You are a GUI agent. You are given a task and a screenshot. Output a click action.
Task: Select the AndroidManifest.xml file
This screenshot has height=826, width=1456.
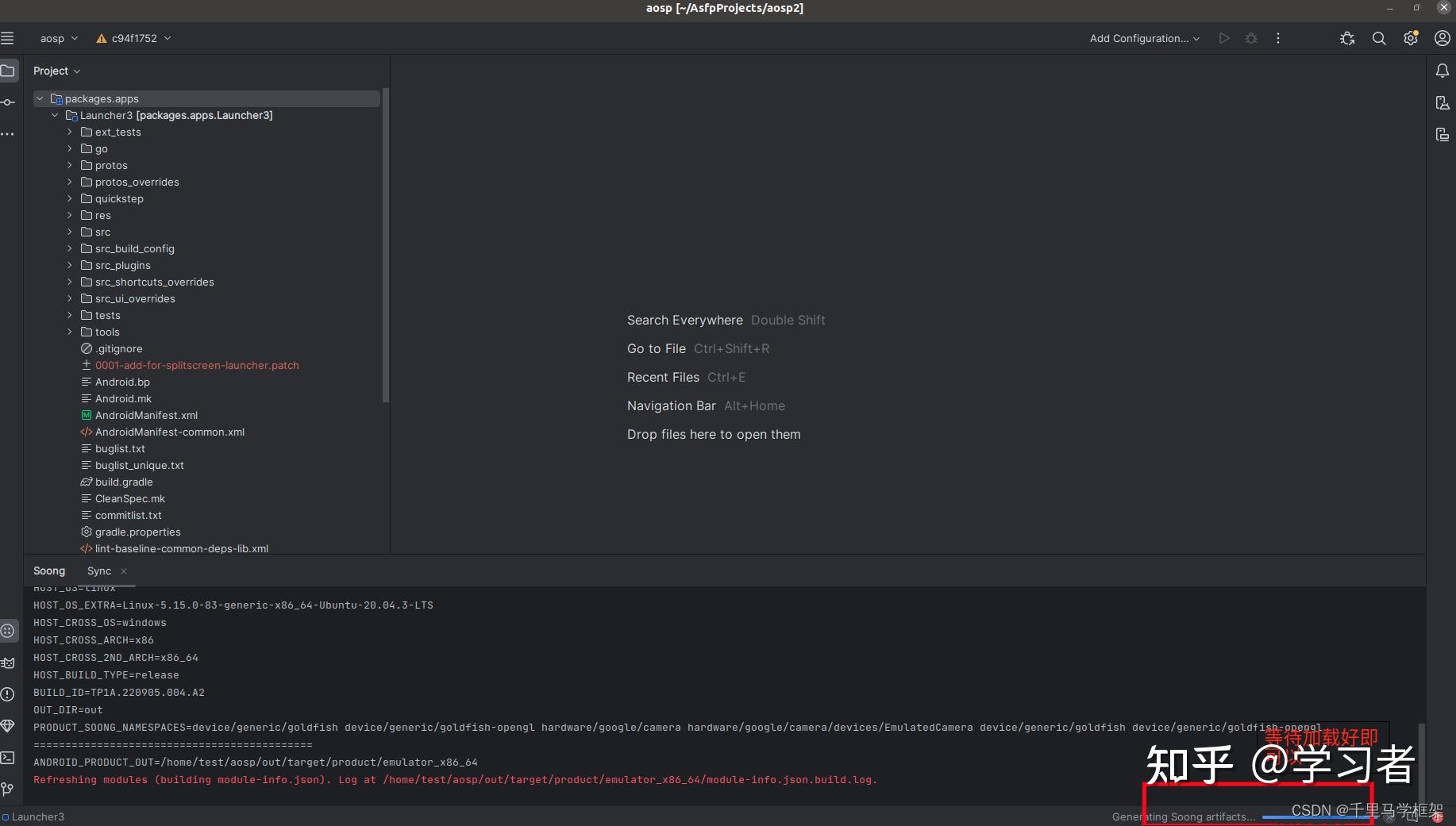[146, 415]
